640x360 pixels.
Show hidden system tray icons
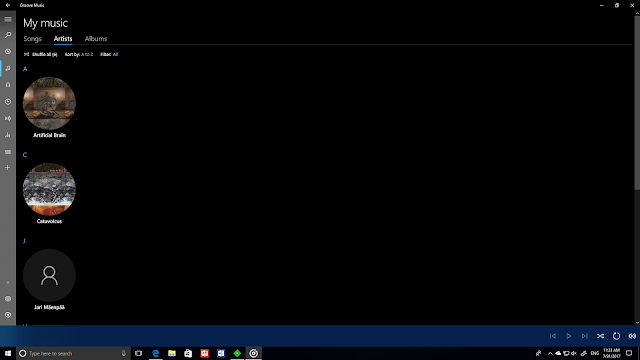tap(550, 353)
